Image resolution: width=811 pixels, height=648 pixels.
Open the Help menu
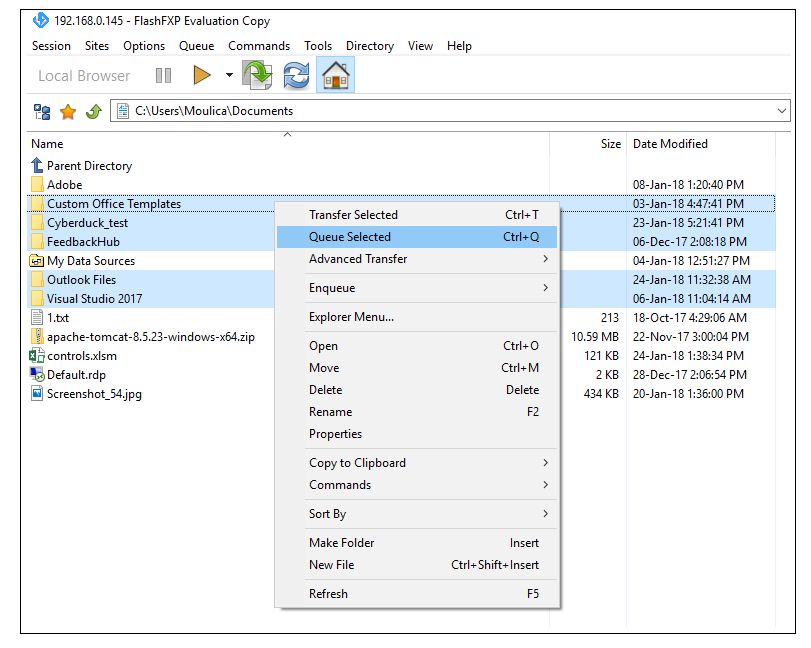click(459, 46)
